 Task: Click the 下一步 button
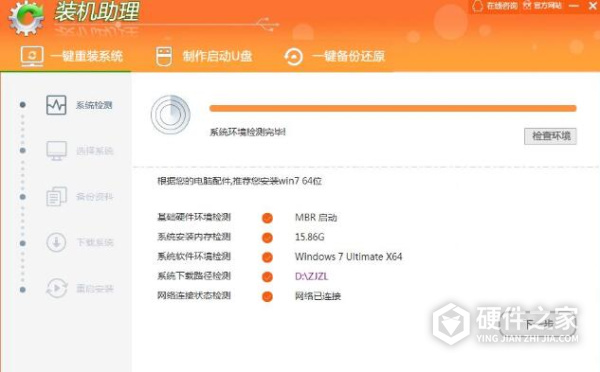[x=539, y=325]
